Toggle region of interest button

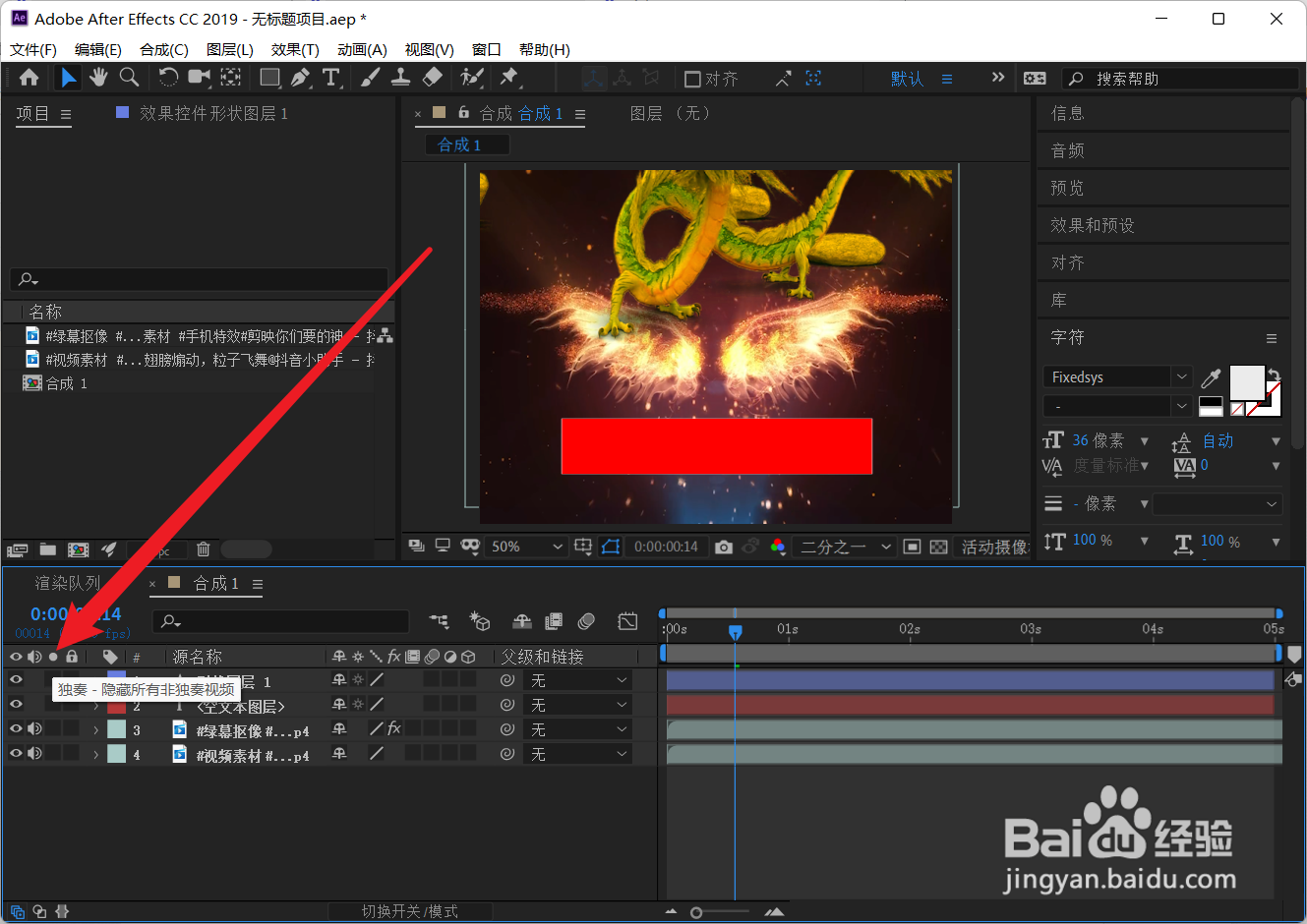(912, 547)
